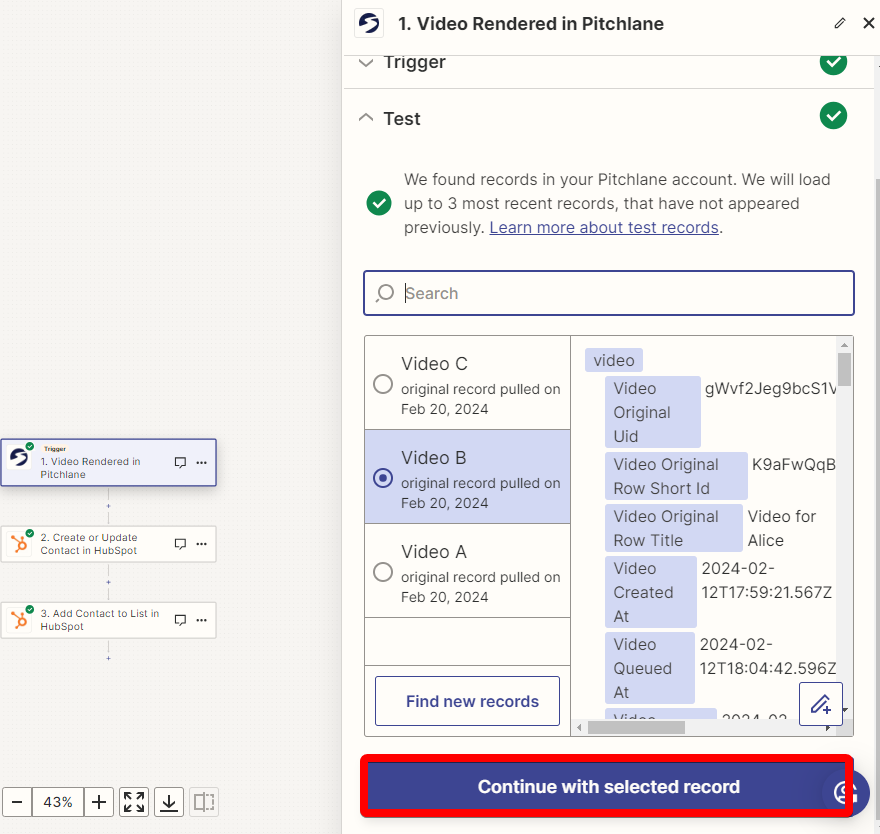The image size is (880, 834).
Task: Select Create or Update Contact in HubSpot node
Action: coord(108,544)
